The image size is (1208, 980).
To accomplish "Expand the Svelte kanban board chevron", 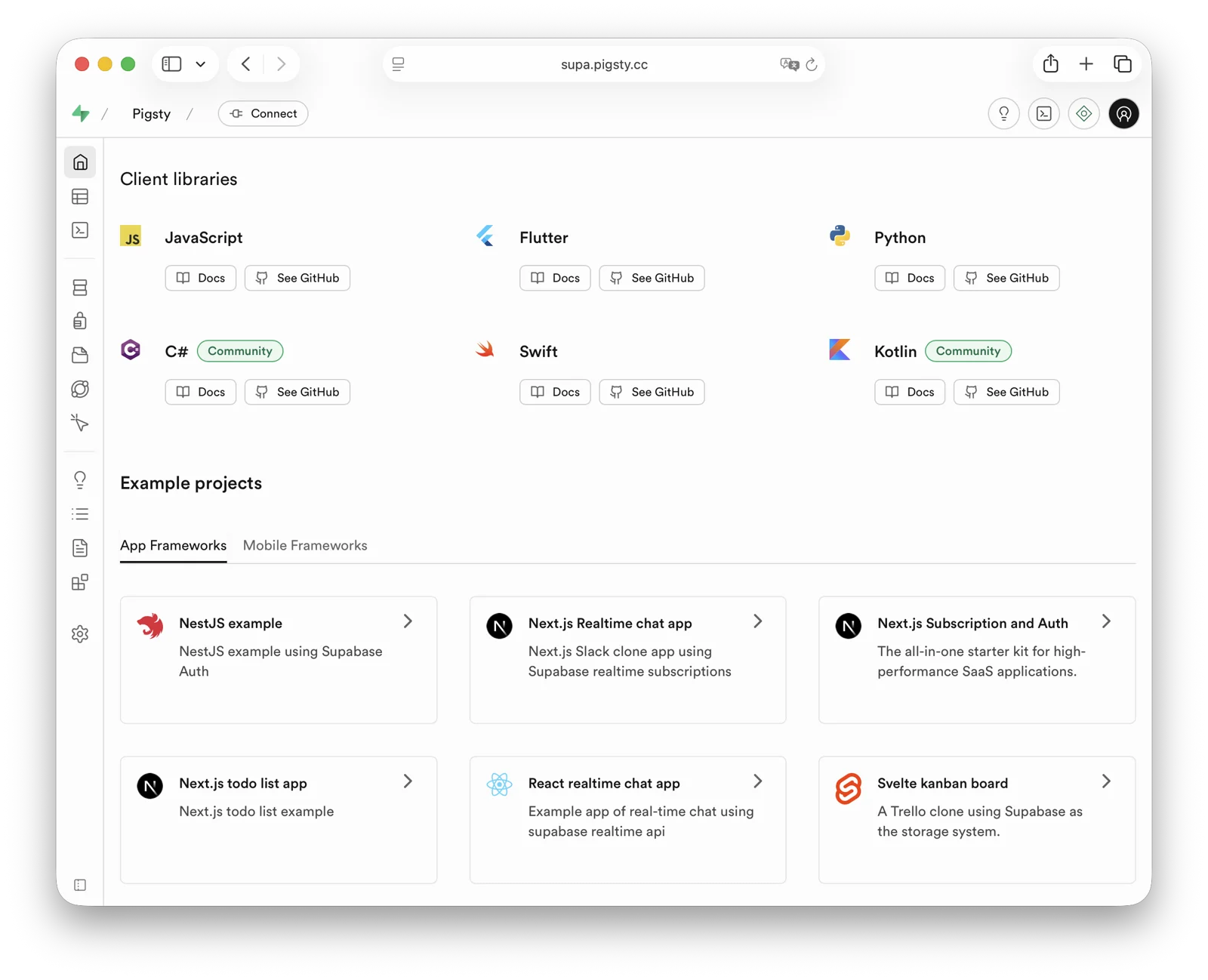I will click(x=1106, y=781).
